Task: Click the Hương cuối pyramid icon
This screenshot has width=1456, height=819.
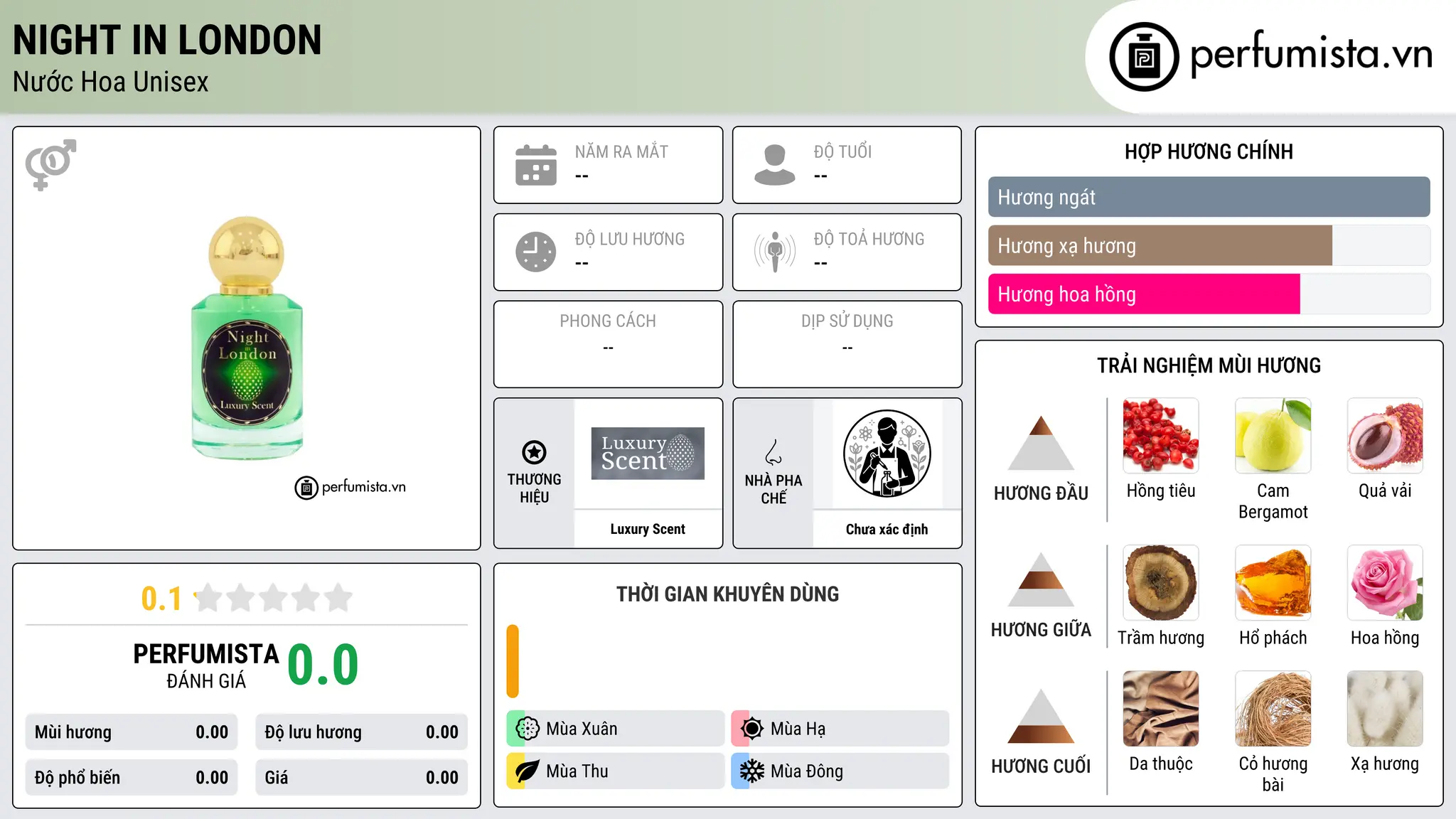Action: pyautogui.click(x=1042, y=716)
